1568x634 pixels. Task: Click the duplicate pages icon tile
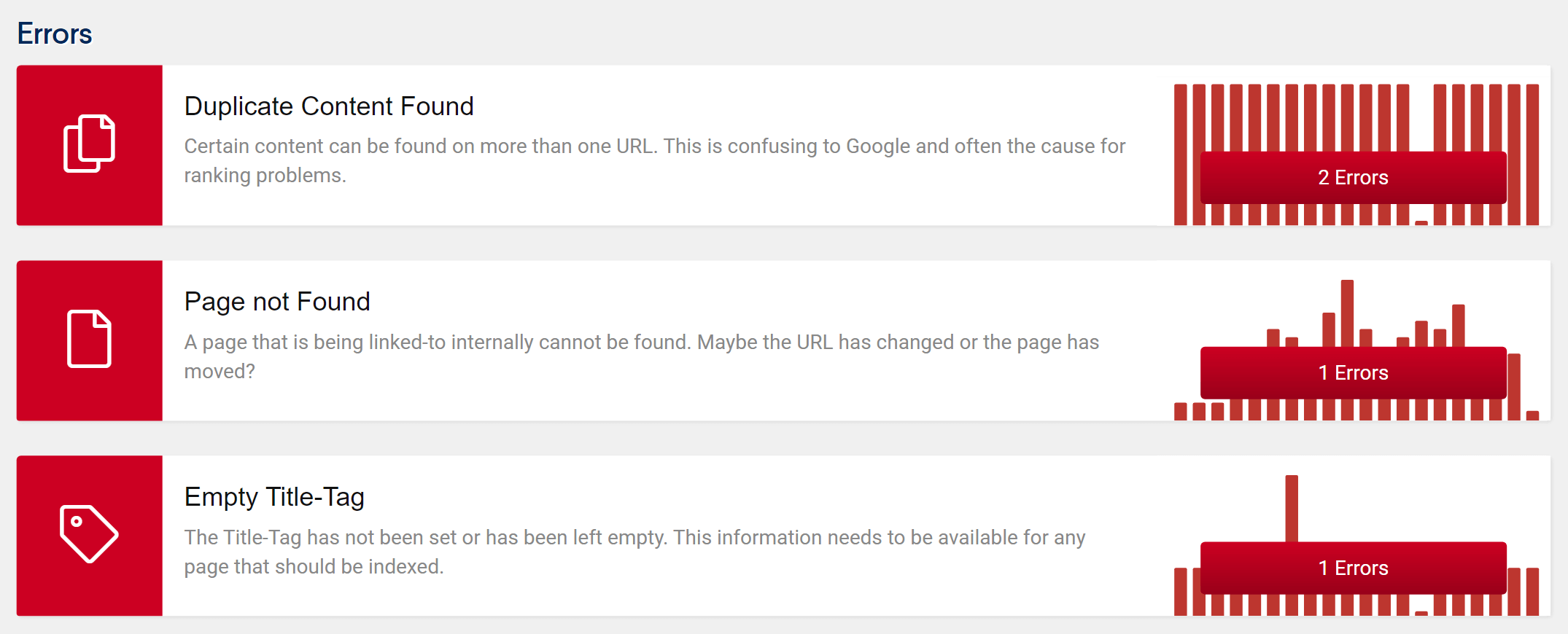click(90, 145)
